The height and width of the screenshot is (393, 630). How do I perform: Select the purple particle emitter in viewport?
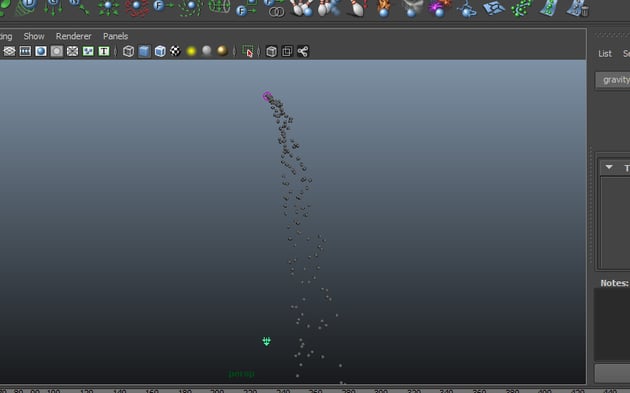coord(267,96)
